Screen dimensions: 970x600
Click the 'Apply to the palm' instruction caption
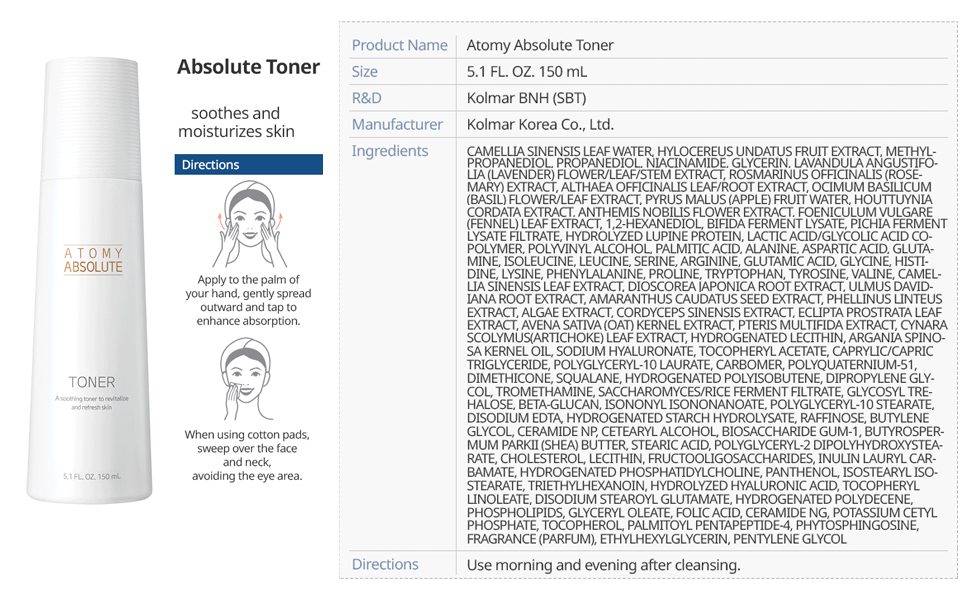[248, 300]
